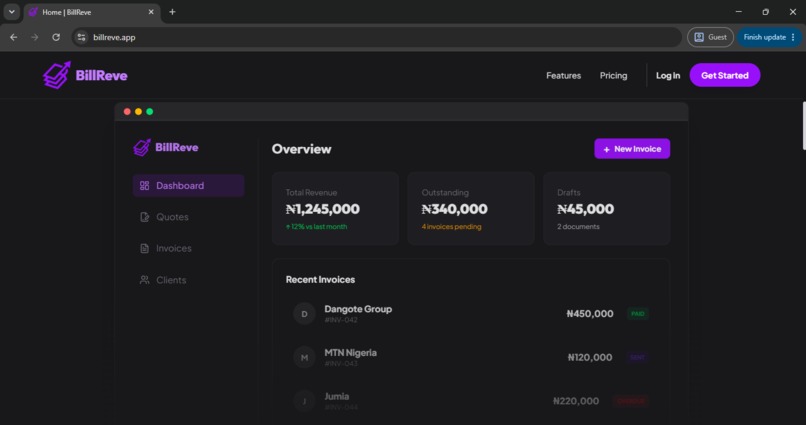Click the BillReve wordmark text in site header
The width and height of the screenshot is (806, 425).
point(101,76)
